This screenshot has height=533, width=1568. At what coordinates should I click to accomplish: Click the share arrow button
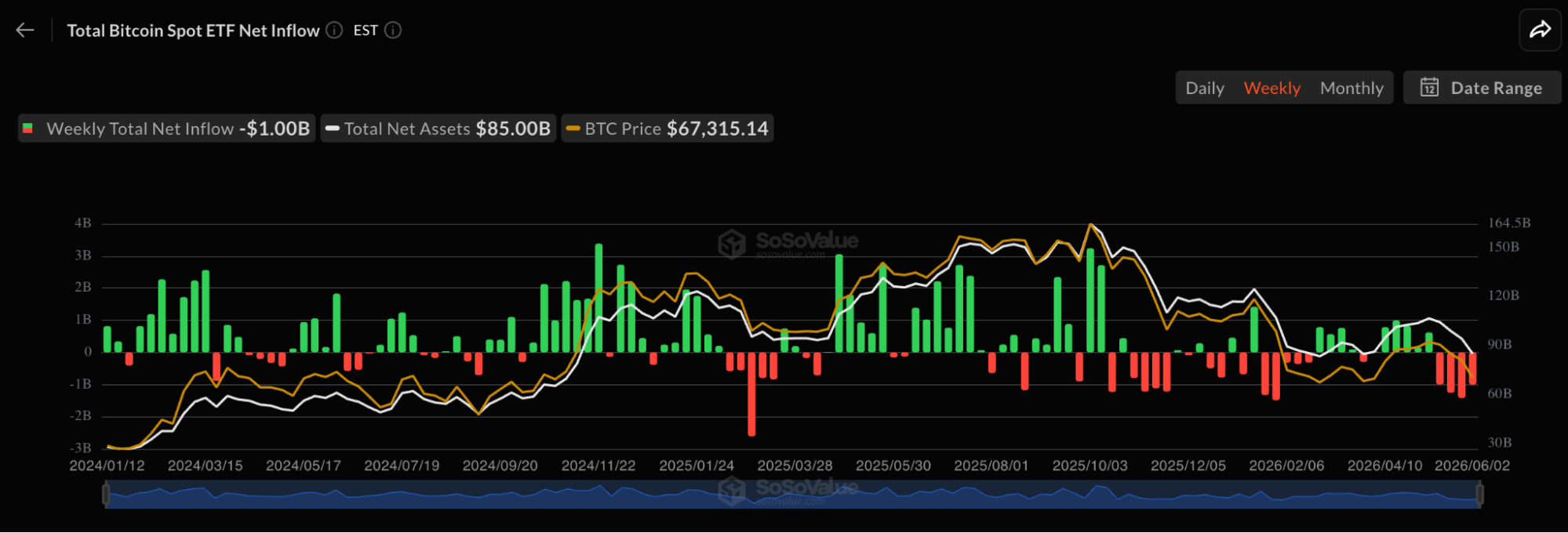pyautogui.click(x=1540, y=30)
